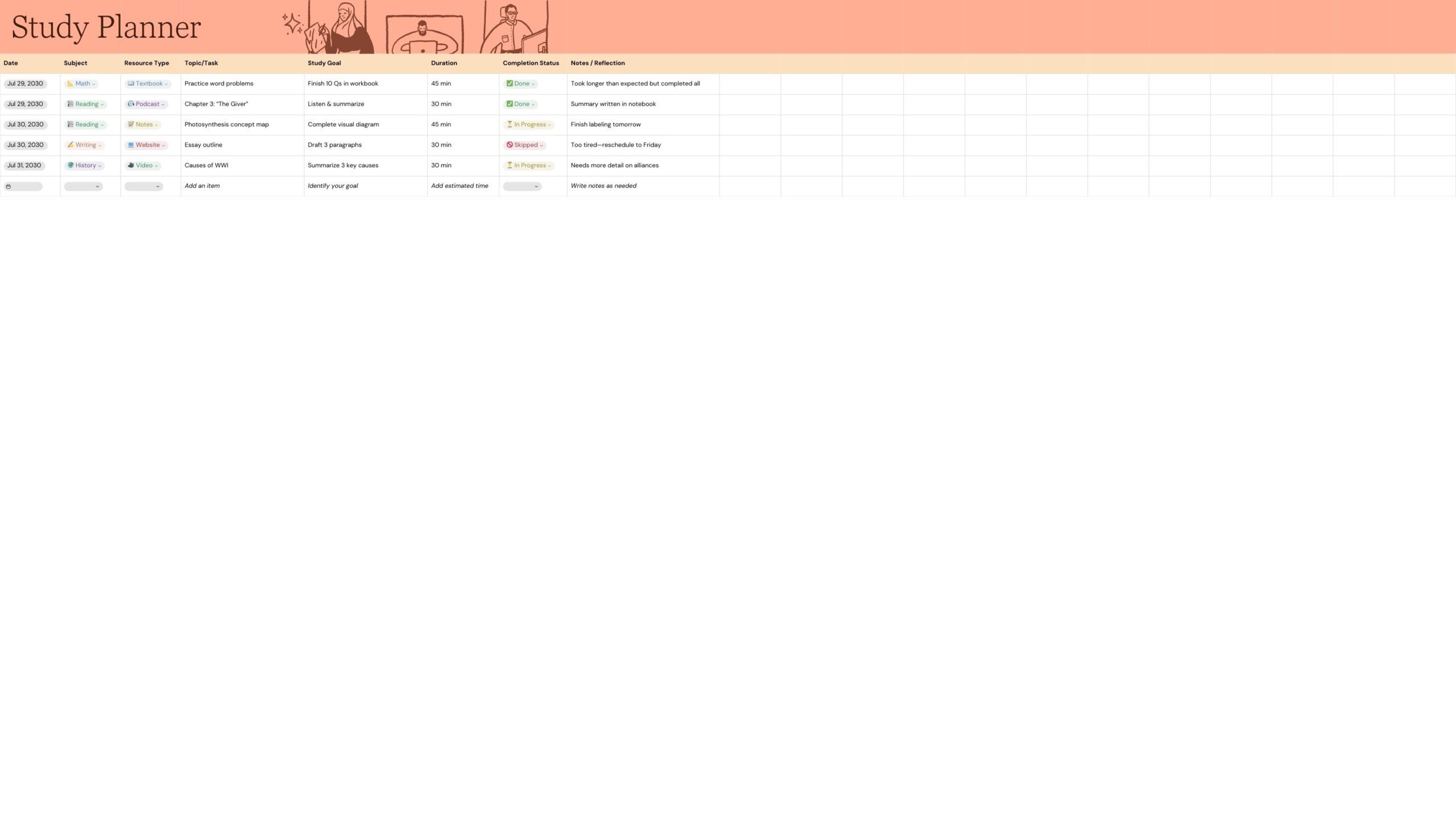Click the laptop icon on the Website tag

pyautogui.click(x=131, y=144)
